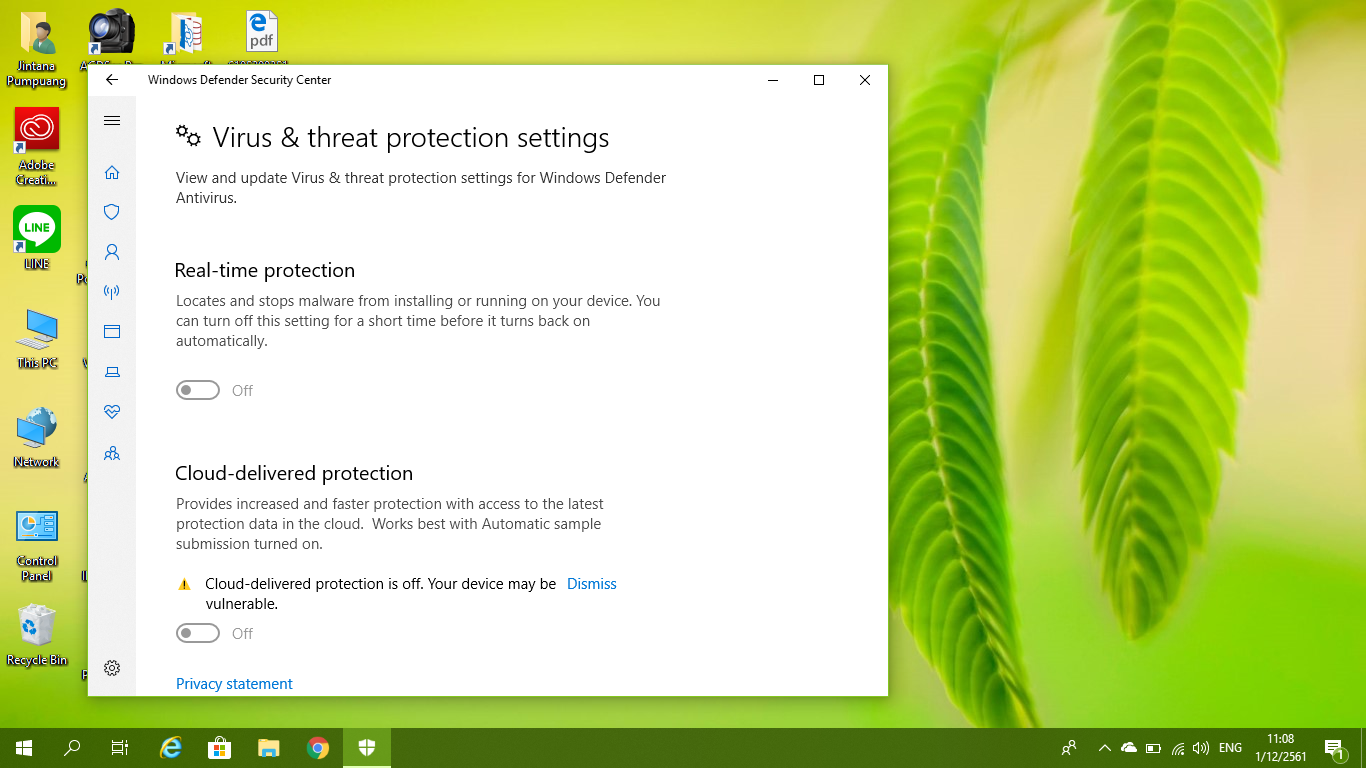
Task: Select Jintana Pumpuang folder on desktop
Action: point(37,50)
